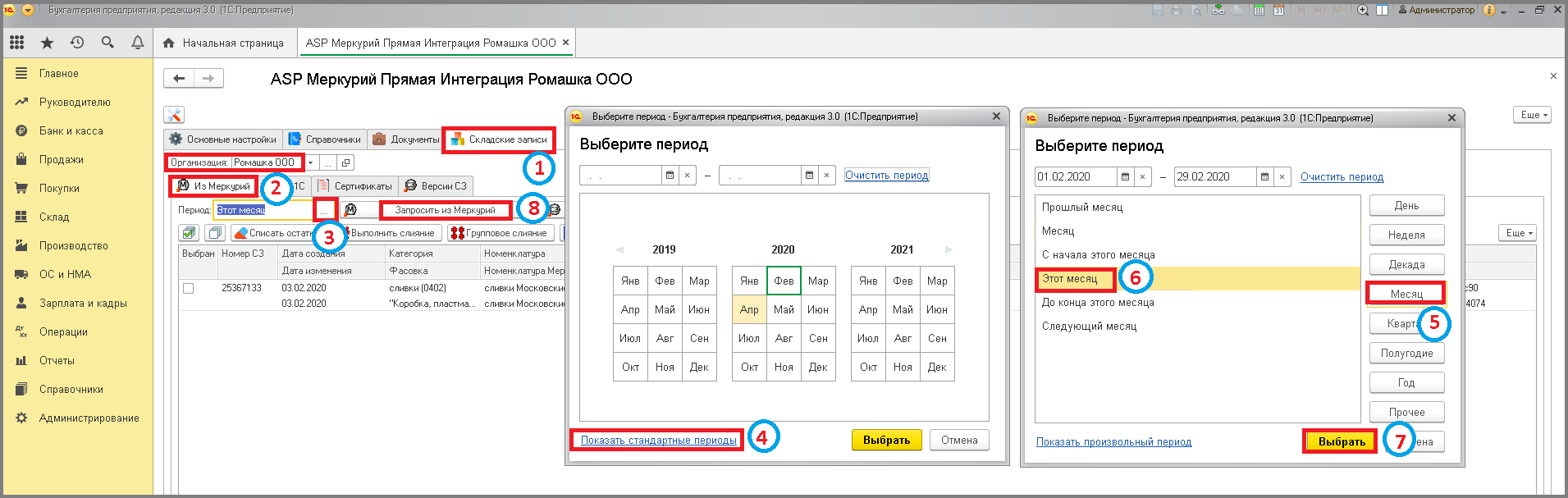Click the Неделя period button
This screenshot has width=1568, height=498.
pos(1406,235)
